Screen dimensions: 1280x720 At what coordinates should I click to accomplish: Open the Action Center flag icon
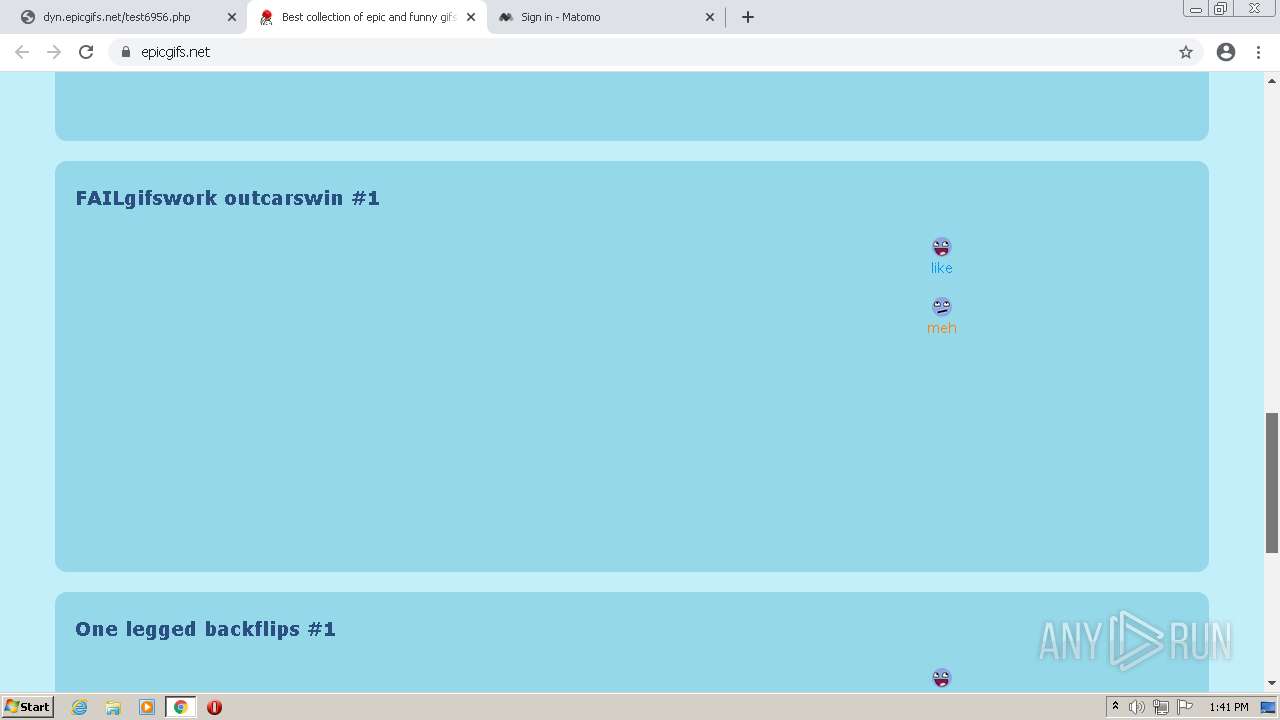tap(1185, 707)
